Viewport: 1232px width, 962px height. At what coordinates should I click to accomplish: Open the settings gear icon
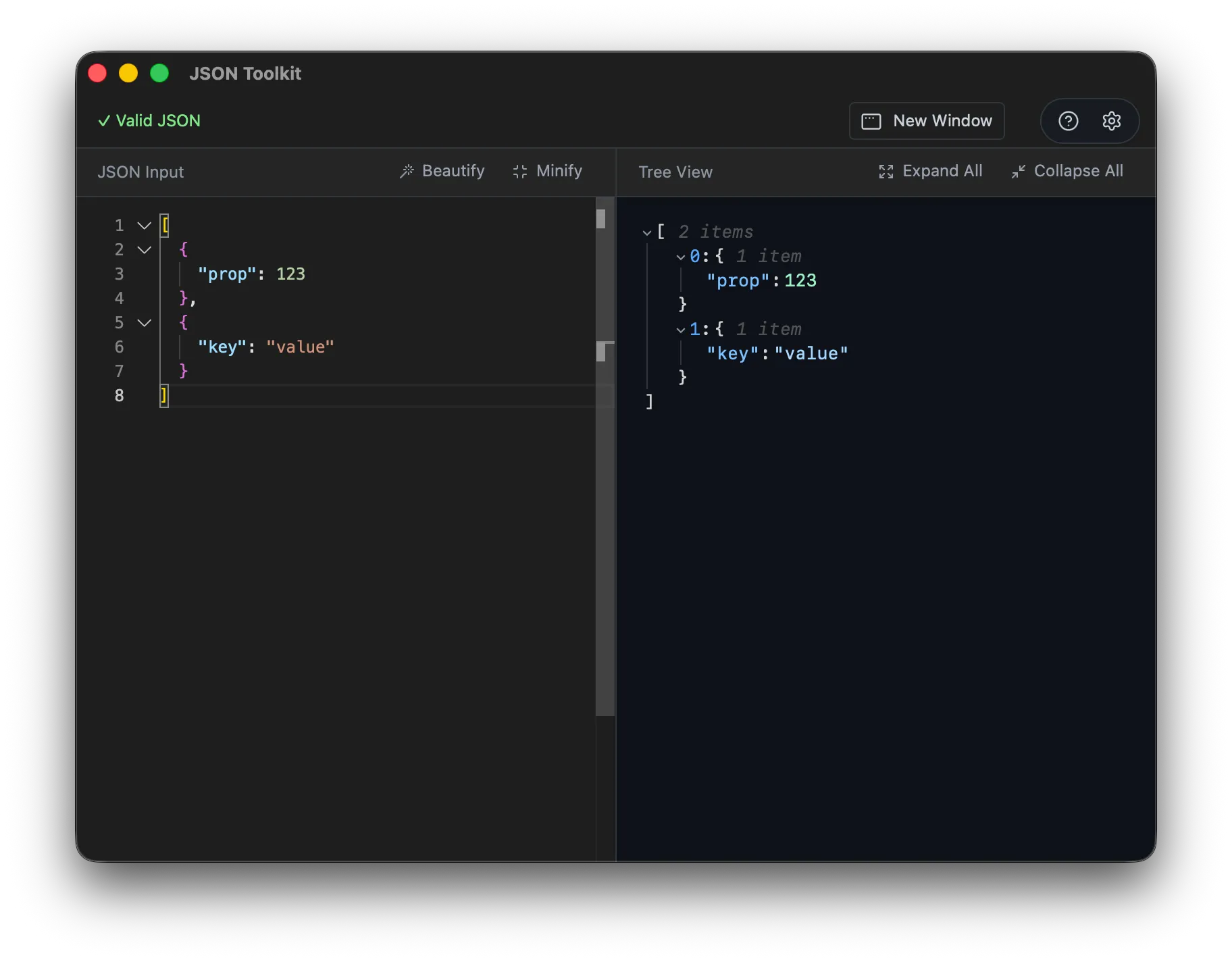pos(1112,121)
